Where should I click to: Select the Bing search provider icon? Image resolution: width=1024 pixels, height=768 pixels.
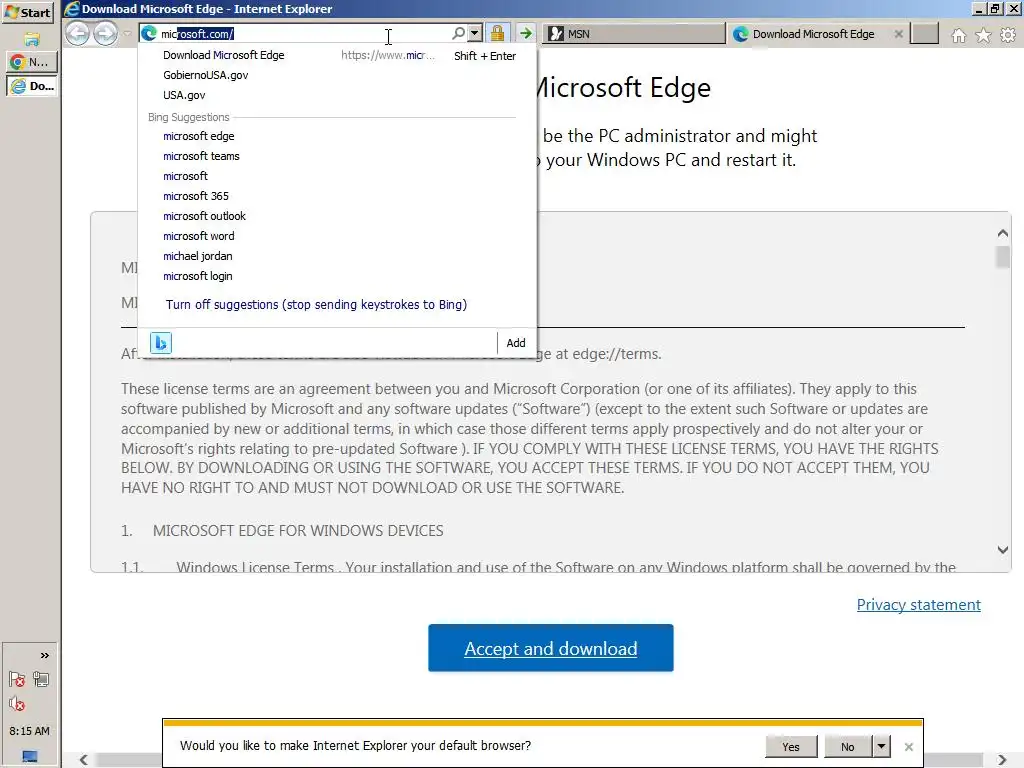point(161,342)
